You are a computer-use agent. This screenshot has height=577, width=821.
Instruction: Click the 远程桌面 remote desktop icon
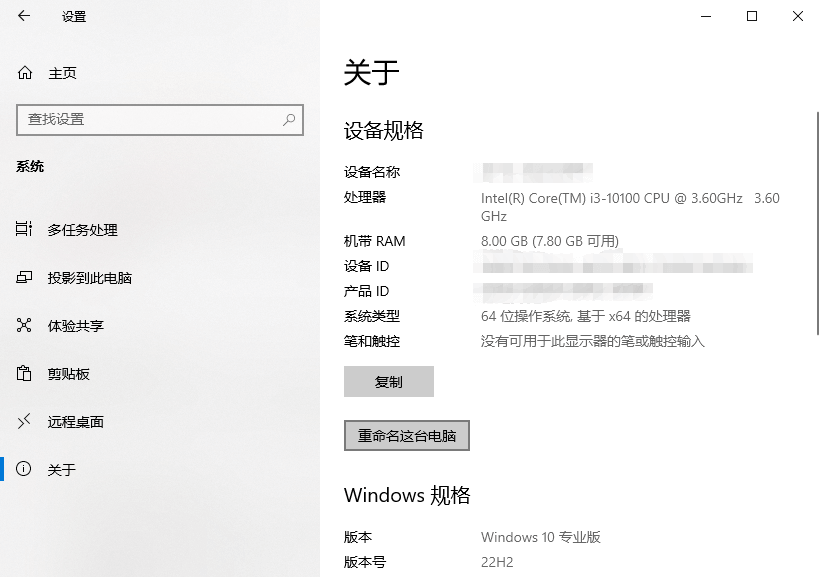point(25,421)
